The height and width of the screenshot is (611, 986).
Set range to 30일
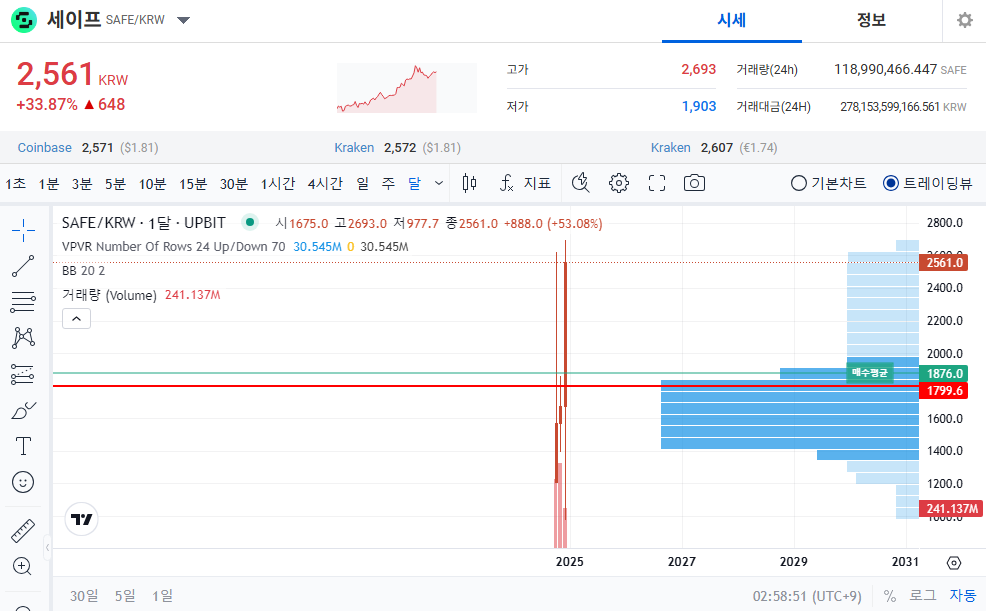[x=84, y=596]
